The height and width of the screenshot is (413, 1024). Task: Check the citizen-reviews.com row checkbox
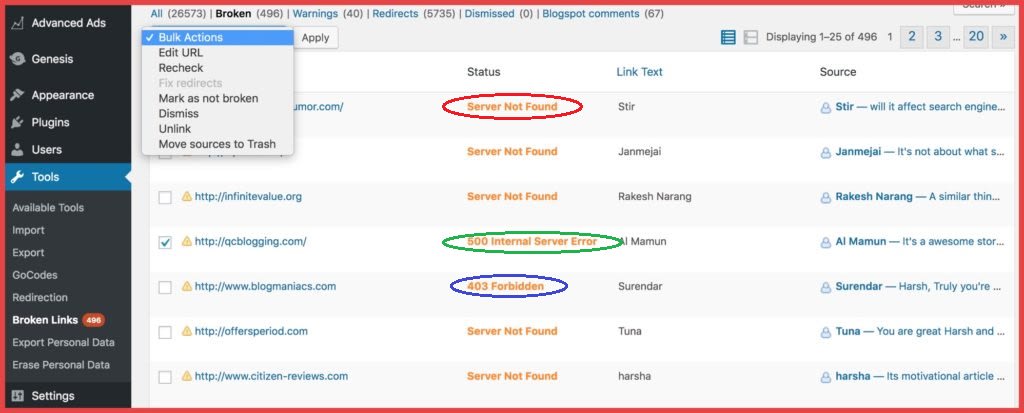(165, 377)
